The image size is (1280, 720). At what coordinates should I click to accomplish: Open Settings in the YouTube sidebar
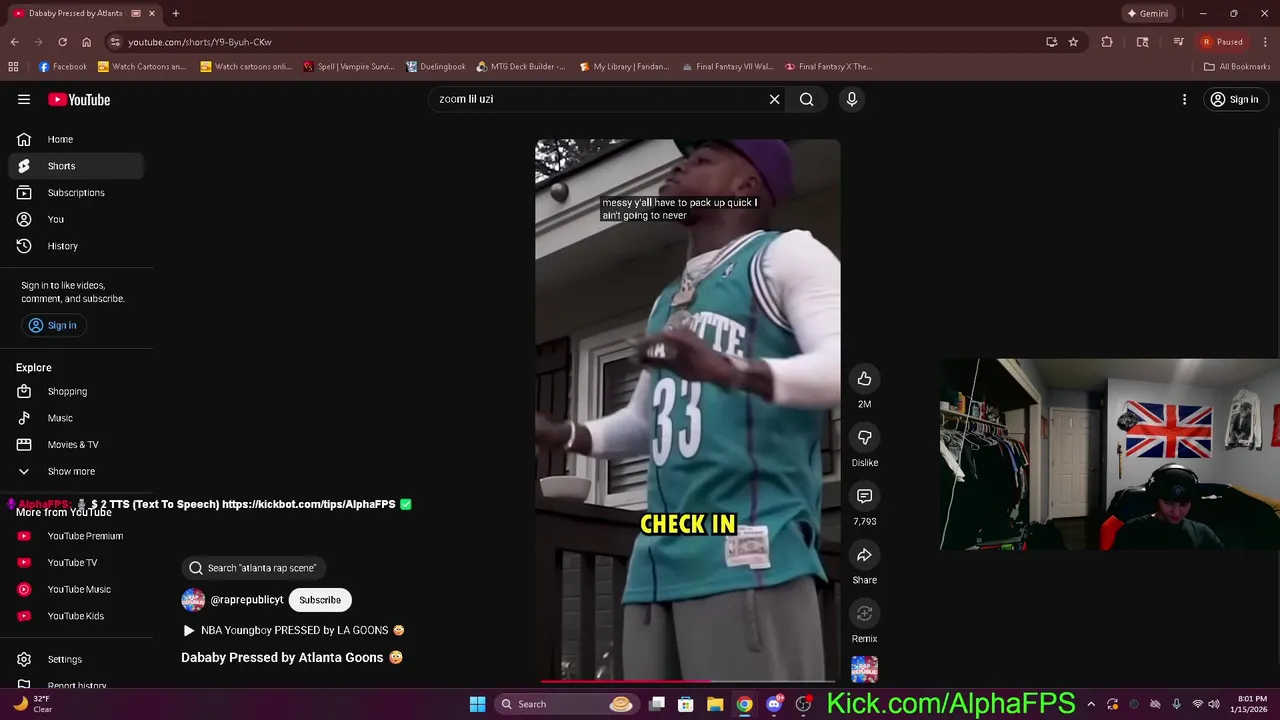76,659
